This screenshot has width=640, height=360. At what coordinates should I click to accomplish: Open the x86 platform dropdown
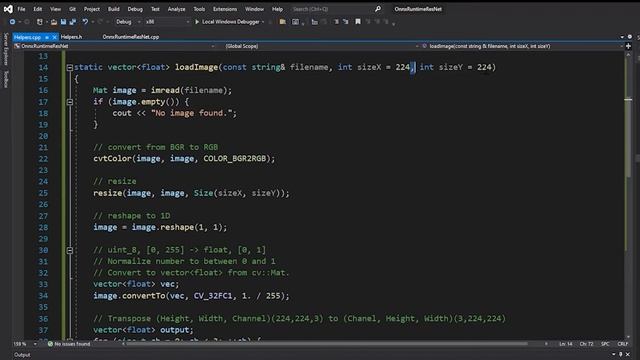click(x=167, y=22)
